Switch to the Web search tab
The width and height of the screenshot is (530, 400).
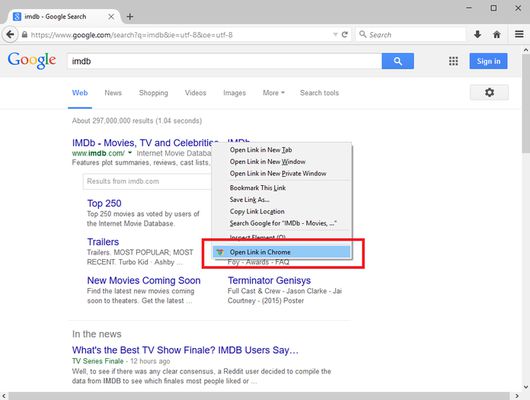[80, 93]
